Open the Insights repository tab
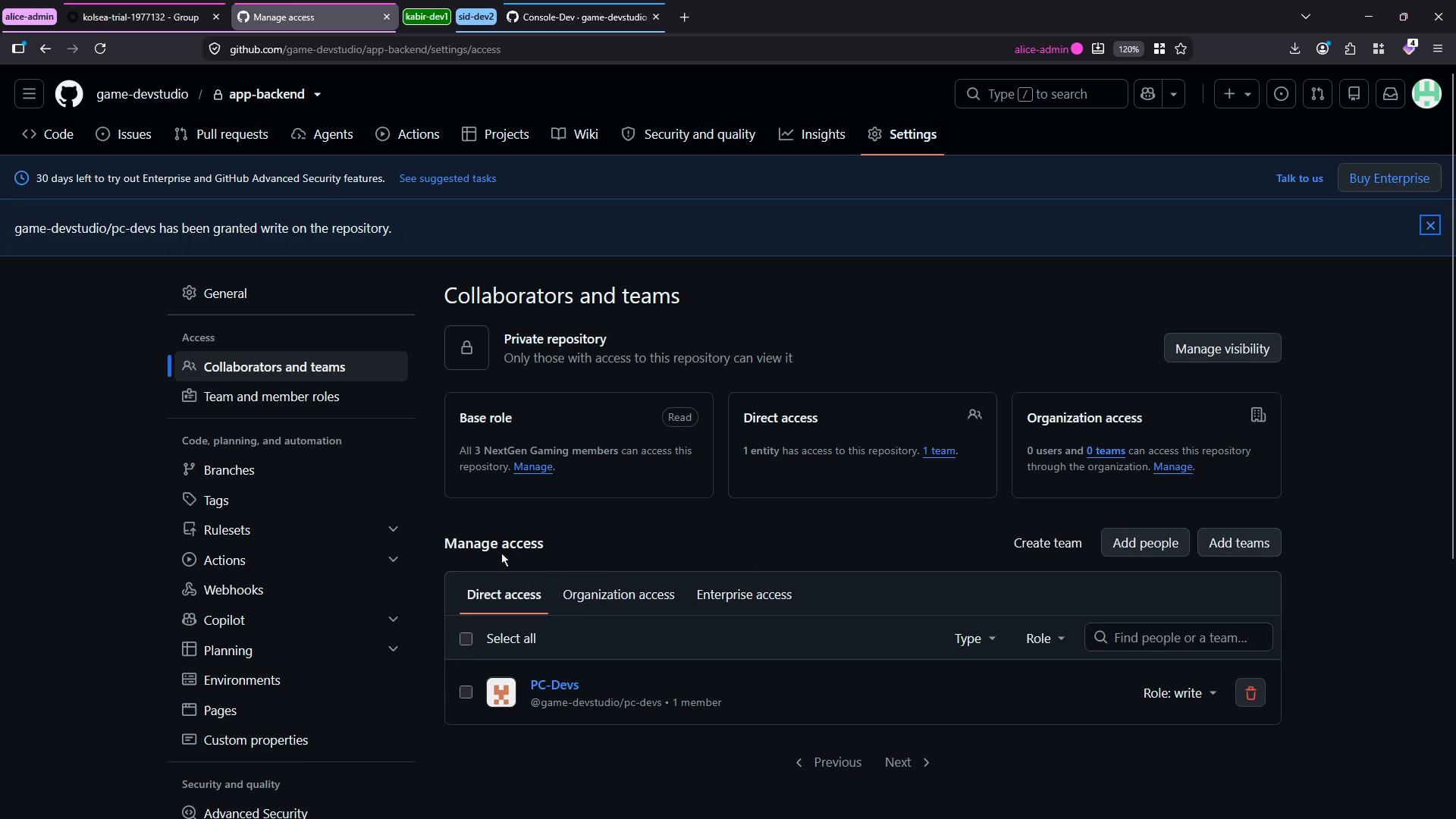Screen dimensions: 1456x819 point(811,134)
